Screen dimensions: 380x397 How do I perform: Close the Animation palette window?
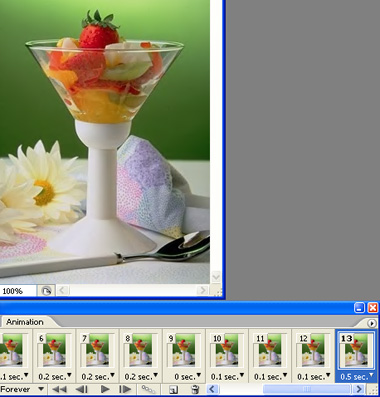pyautogui.click(x=372, y=308)
